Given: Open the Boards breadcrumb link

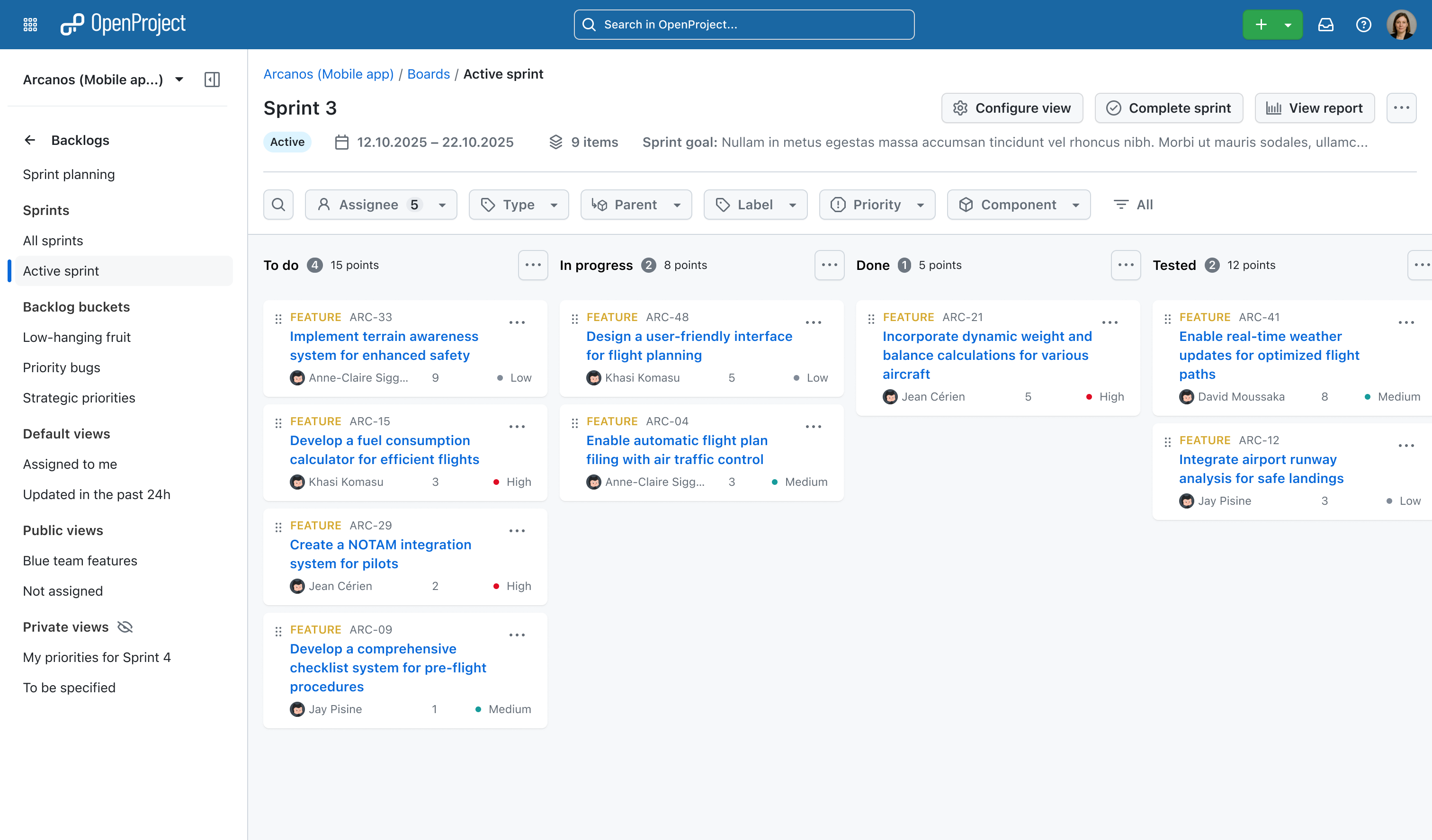Looking at the screenshot, I should click(x=429, y=74).
